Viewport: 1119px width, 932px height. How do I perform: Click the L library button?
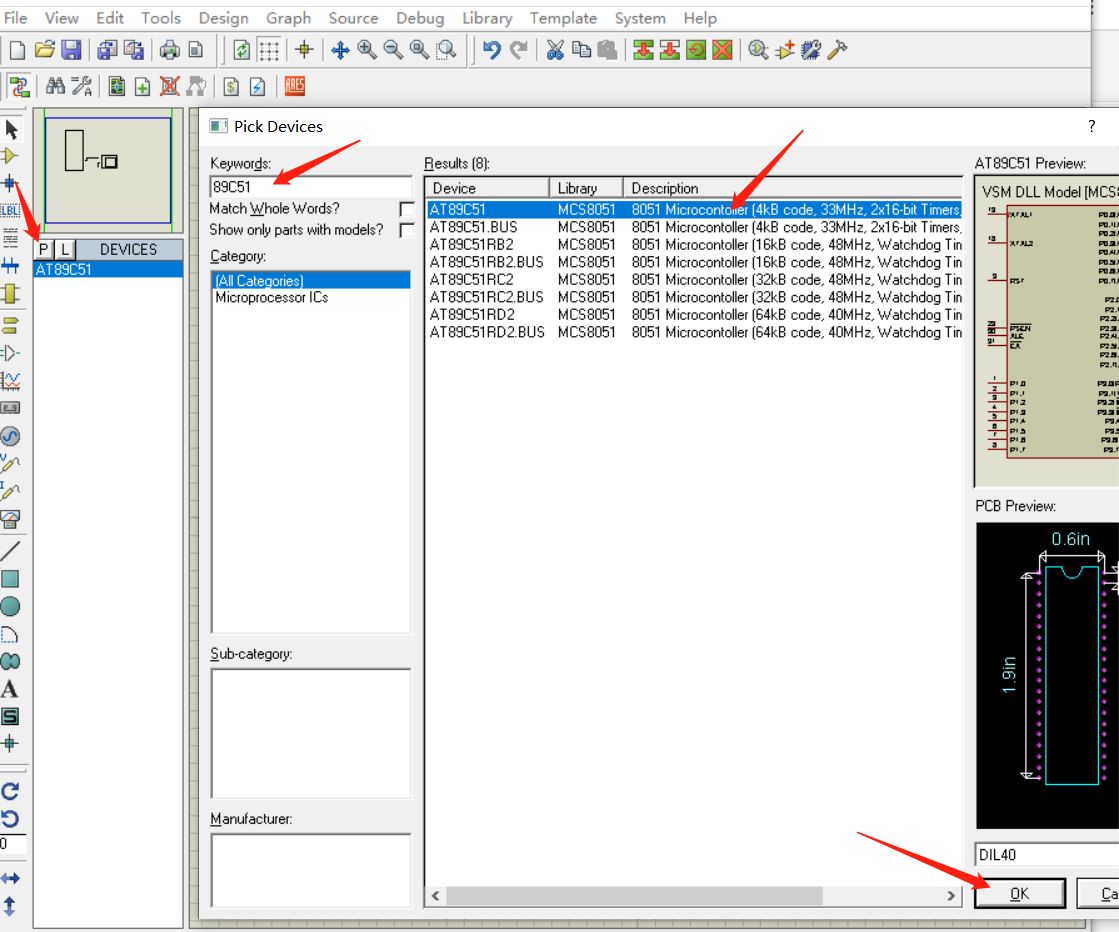(65, 249)
